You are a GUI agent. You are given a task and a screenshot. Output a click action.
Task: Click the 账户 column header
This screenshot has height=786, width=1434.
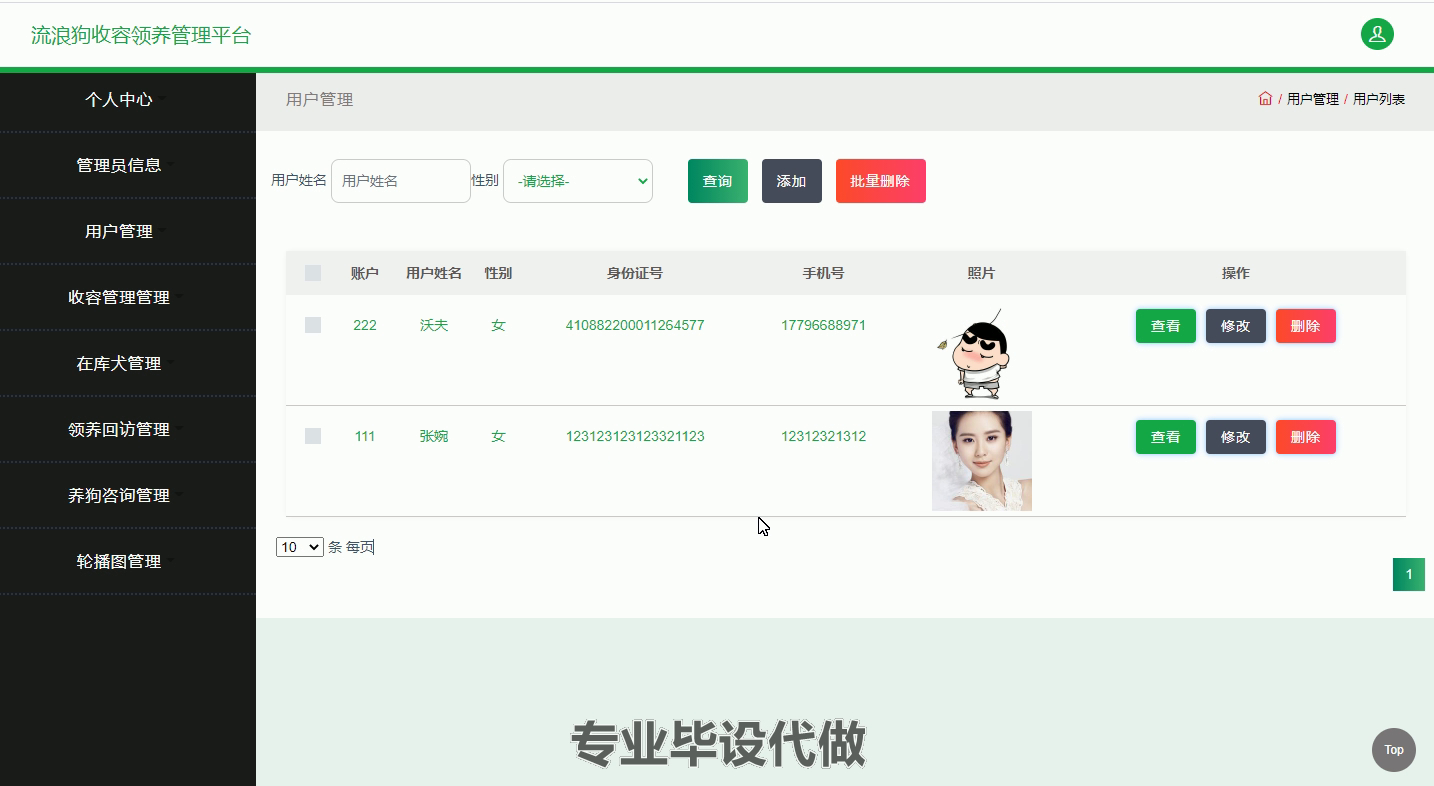(x=365, y=273)
